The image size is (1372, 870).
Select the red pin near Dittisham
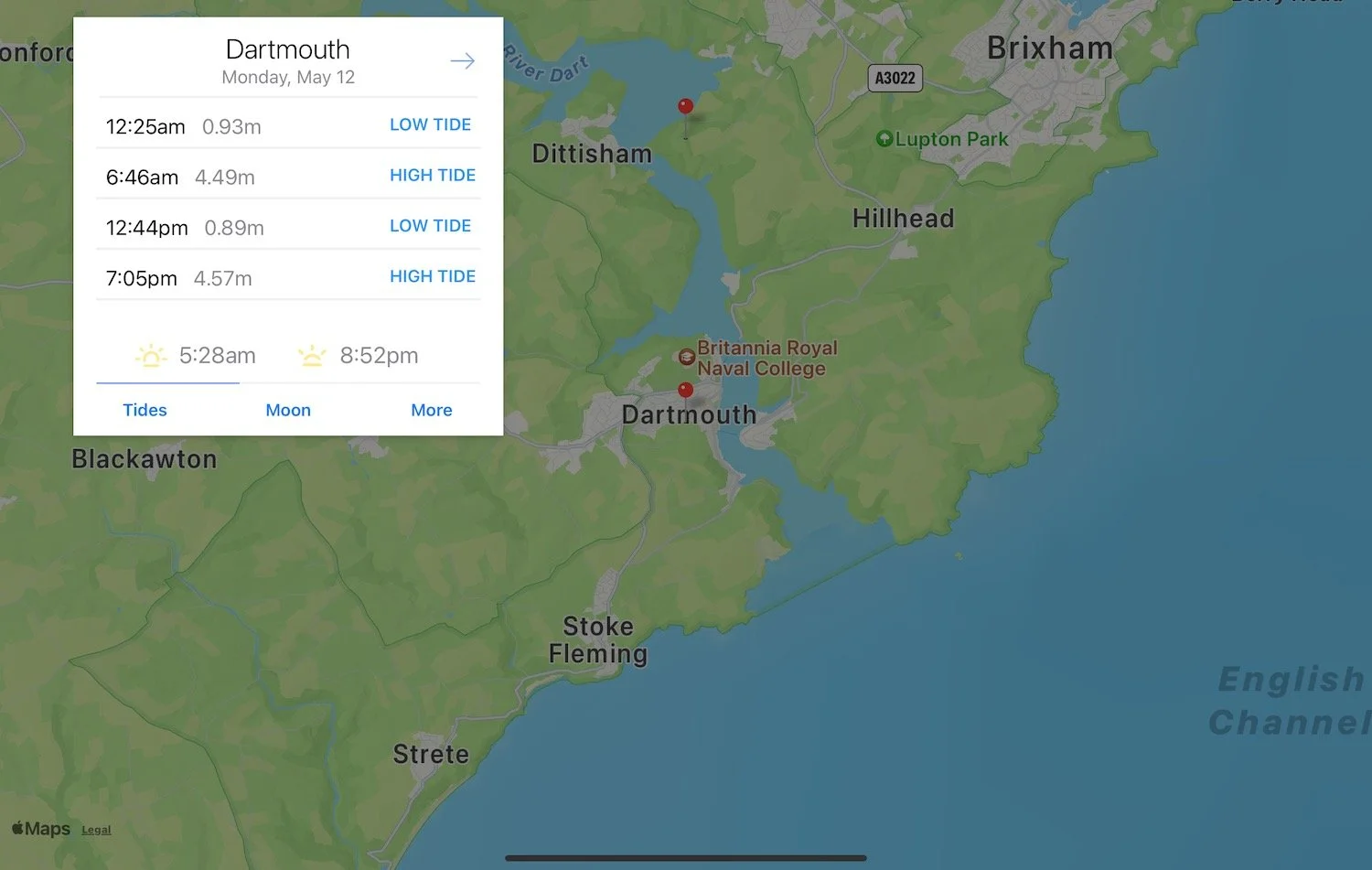[685, 107]
